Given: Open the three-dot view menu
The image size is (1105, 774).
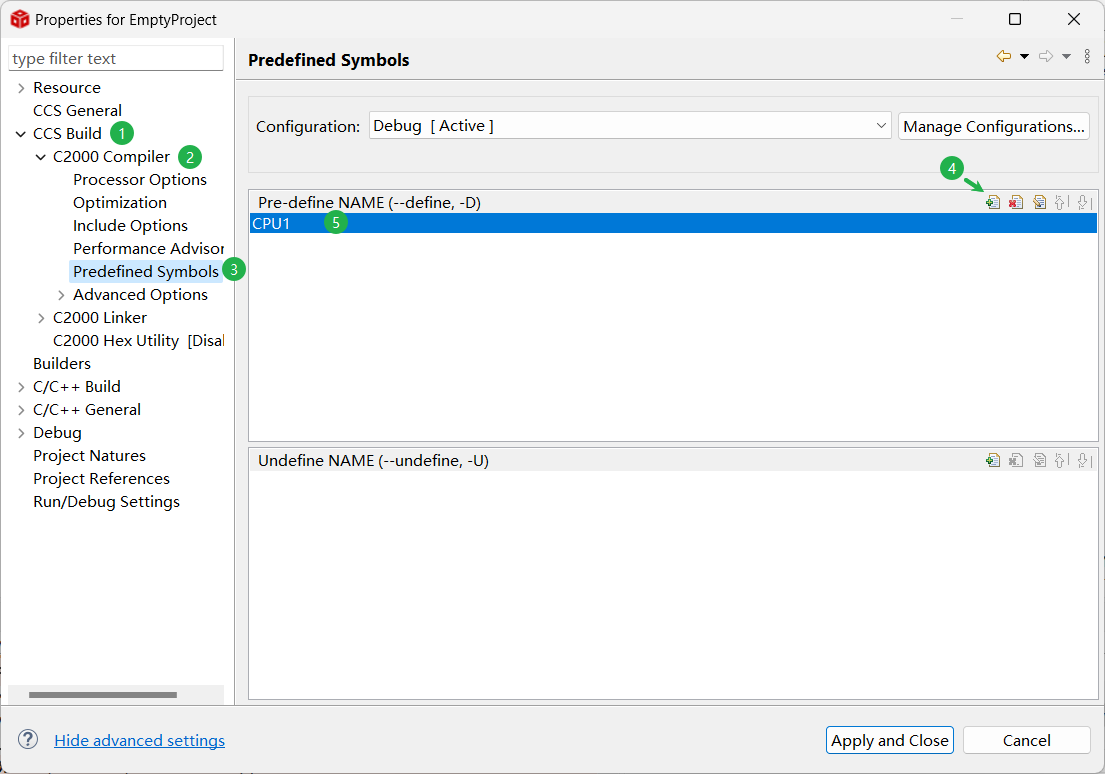Looking at the screenshot, I should point(1087,57).
